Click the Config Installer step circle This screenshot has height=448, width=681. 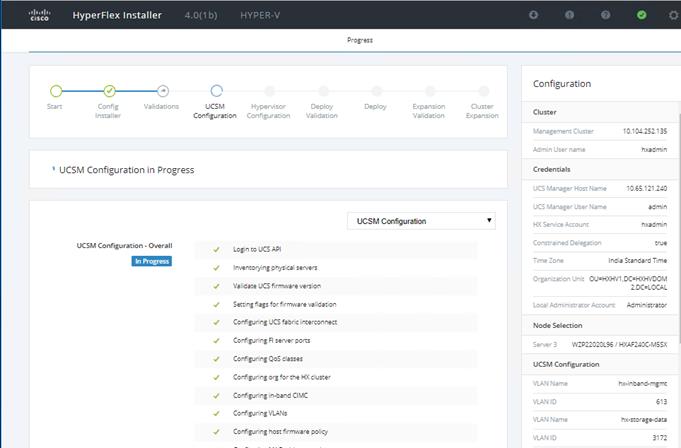point(109,91)
